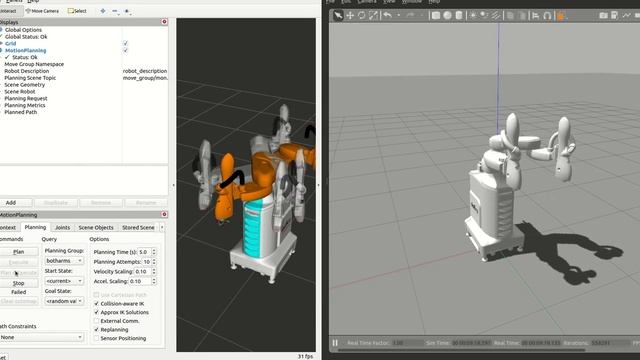This screenshot has height=360, width=640.
Task: Click the Planning Attempts spinner arrows
Action: click(154, 262)
